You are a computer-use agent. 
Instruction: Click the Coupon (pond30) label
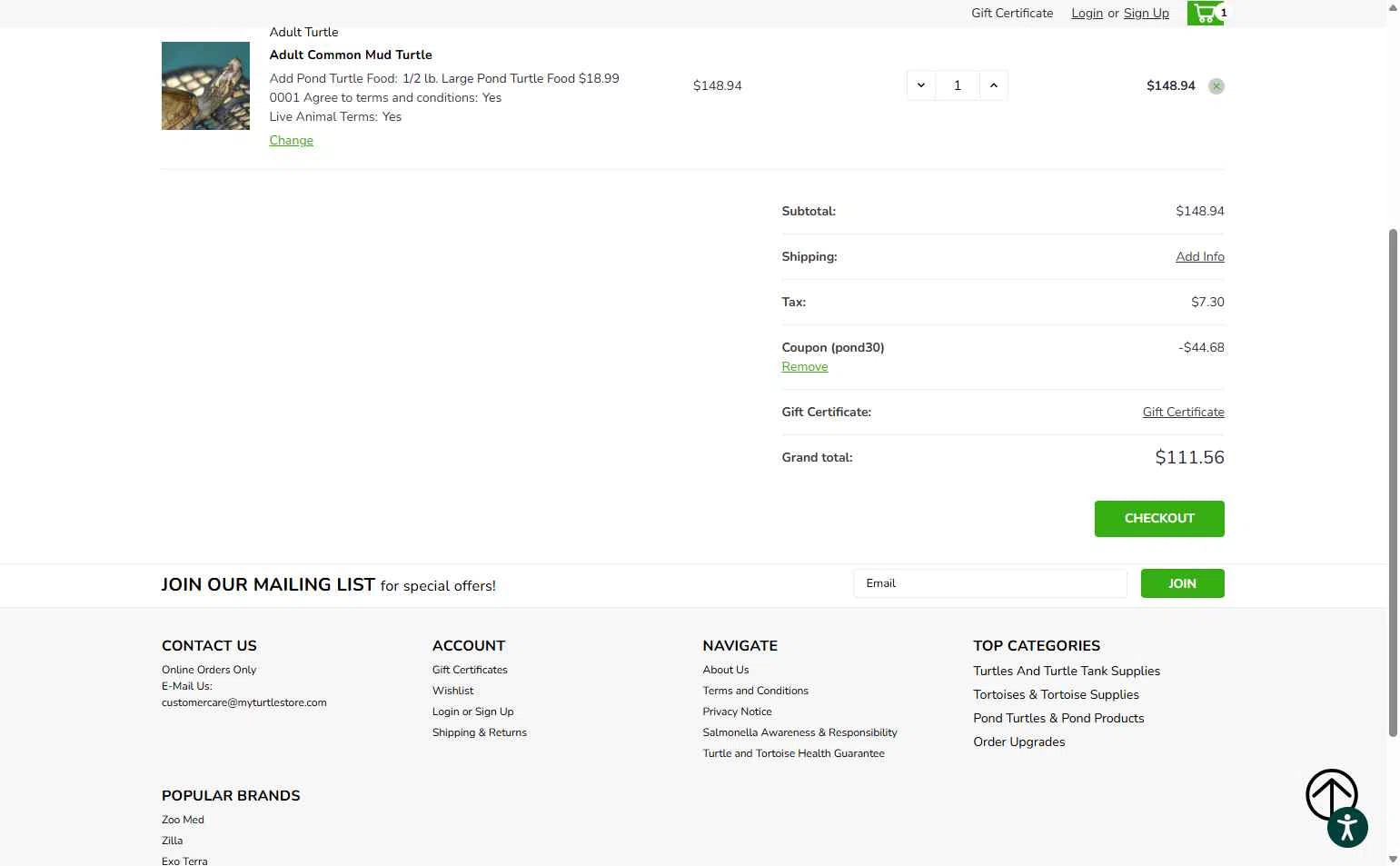tap(832, 347)
